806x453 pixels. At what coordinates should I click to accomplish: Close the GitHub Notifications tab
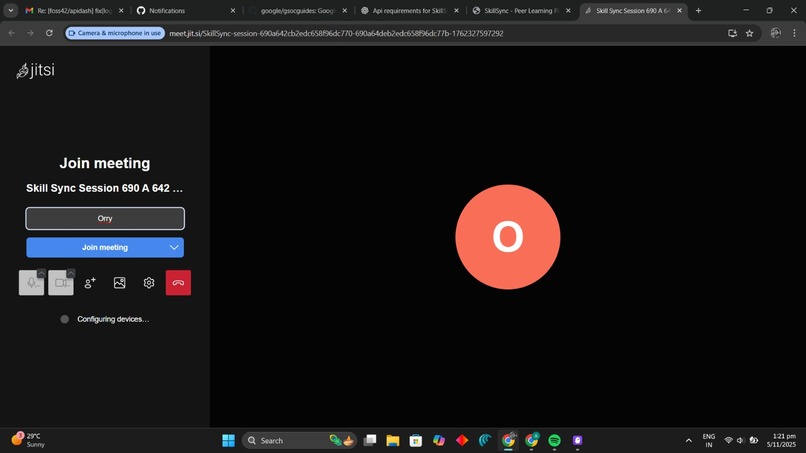point(233,10)
